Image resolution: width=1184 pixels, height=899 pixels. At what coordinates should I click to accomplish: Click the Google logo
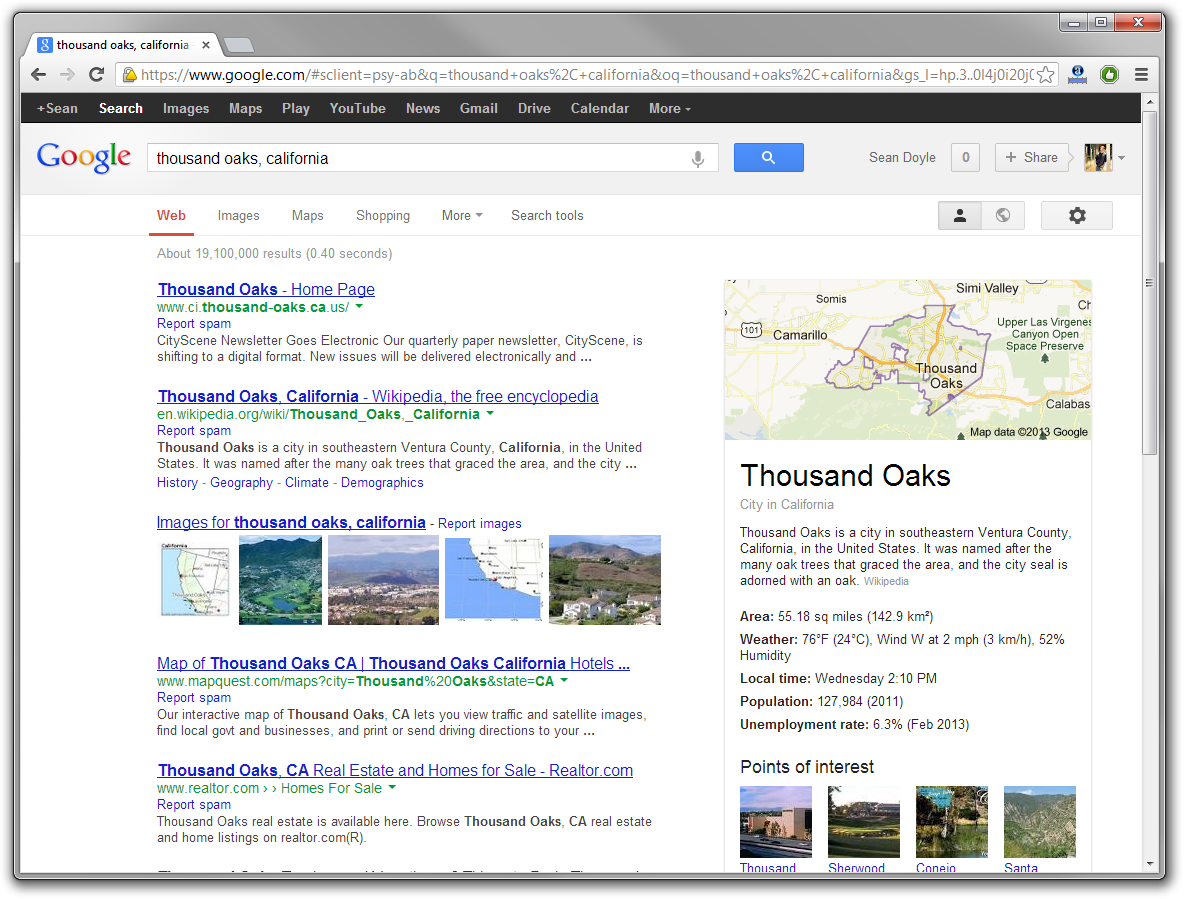84,157
